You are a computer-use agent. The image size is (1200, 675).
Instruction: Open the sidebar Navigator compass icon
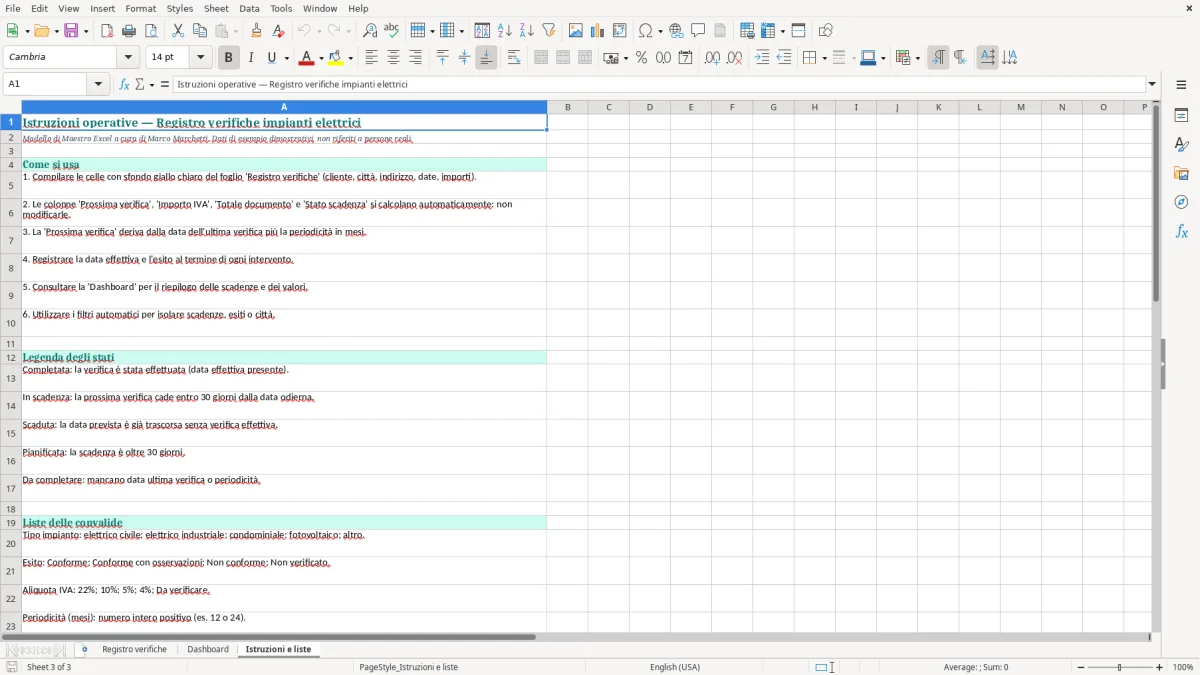click(1181, 202)
